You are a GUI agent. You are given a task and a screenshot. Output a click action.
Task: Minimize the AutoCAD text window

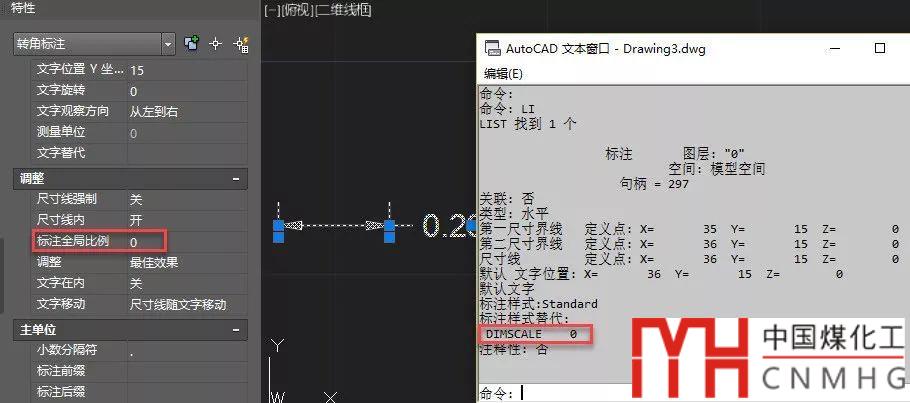pos(835,48)
